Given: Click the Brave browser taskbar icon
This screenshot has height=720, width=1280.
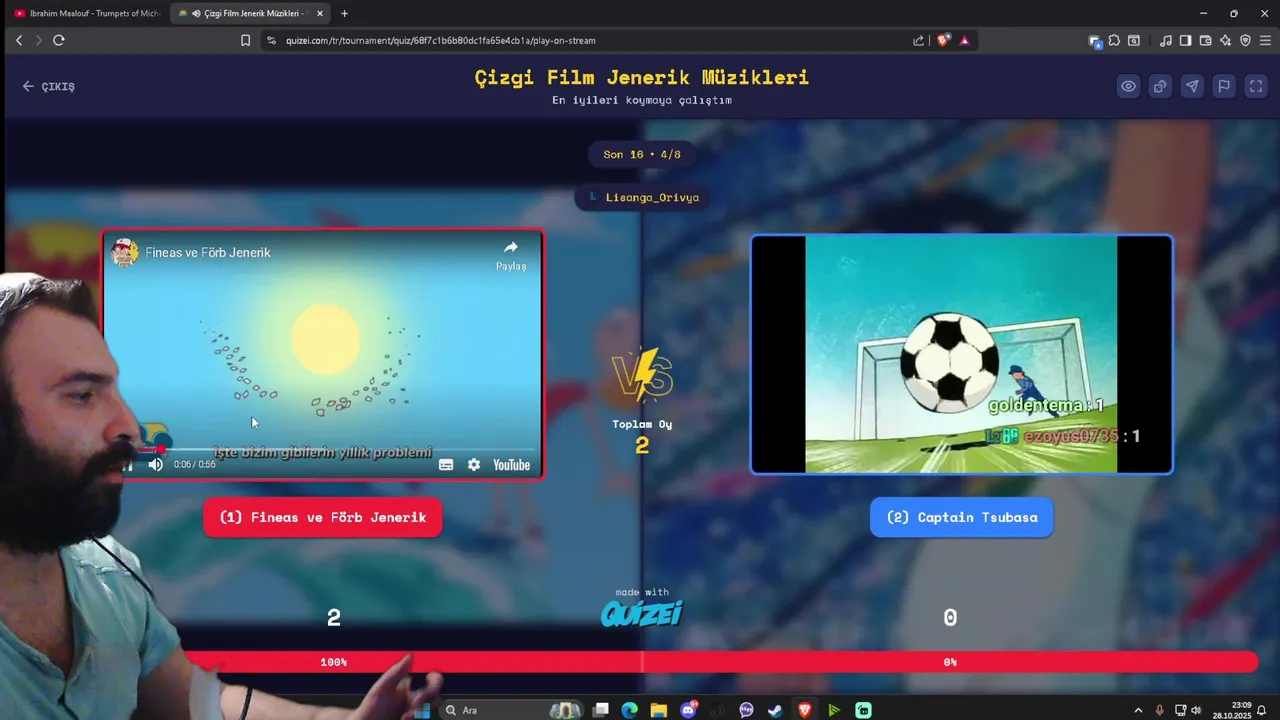Looking at the screenshot, I should (805, 710).
